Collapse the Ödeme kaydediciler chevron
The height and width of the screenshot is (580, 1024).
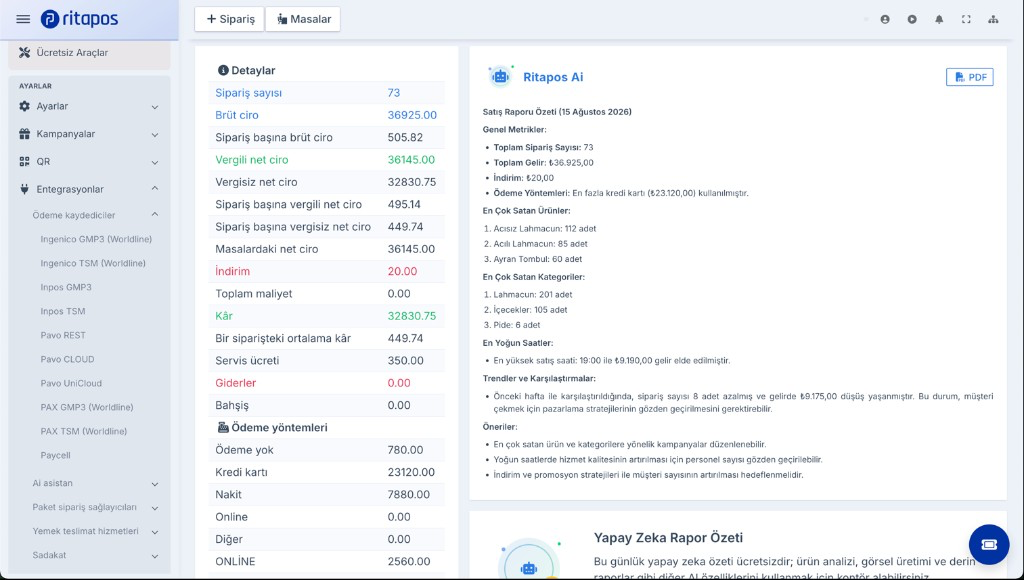pos(155,214)
